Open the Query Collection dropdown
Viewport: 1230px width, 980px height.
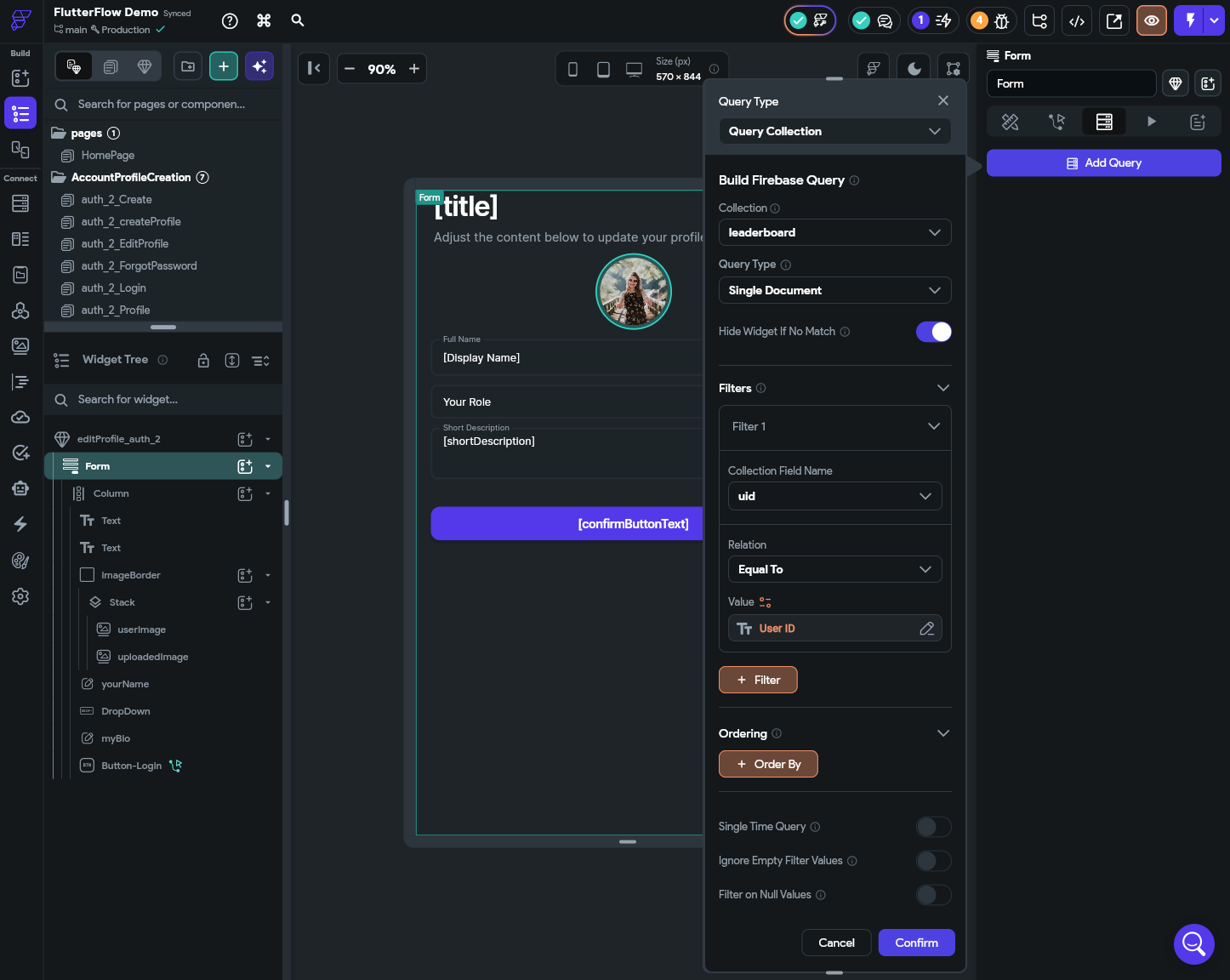(834, 131)
